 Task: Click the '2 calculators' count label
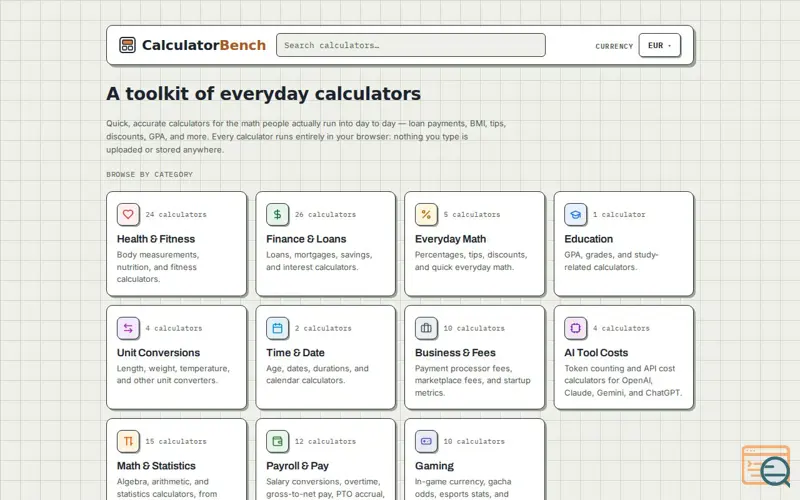(x=323, y=328)
